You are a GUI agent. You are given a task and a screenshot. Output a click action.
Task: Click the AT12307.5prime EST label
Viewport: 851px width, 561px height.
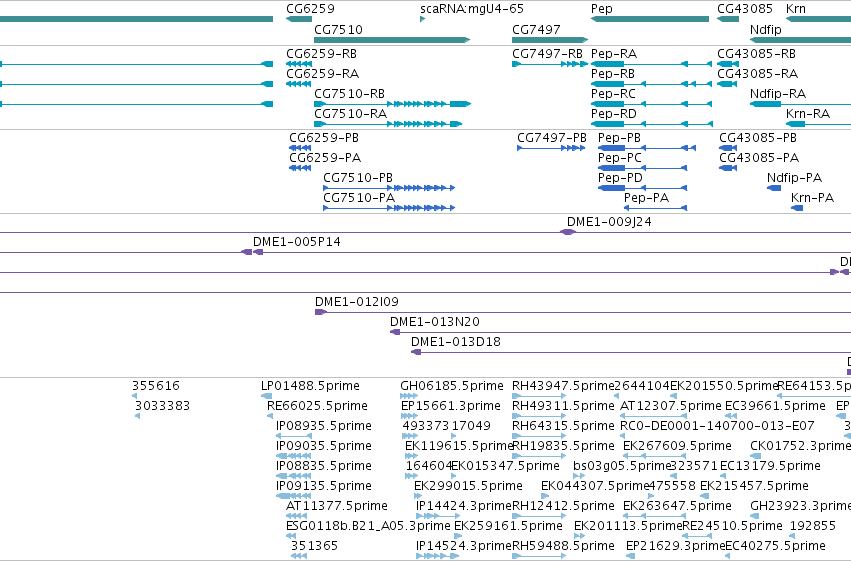pos(671,406)
